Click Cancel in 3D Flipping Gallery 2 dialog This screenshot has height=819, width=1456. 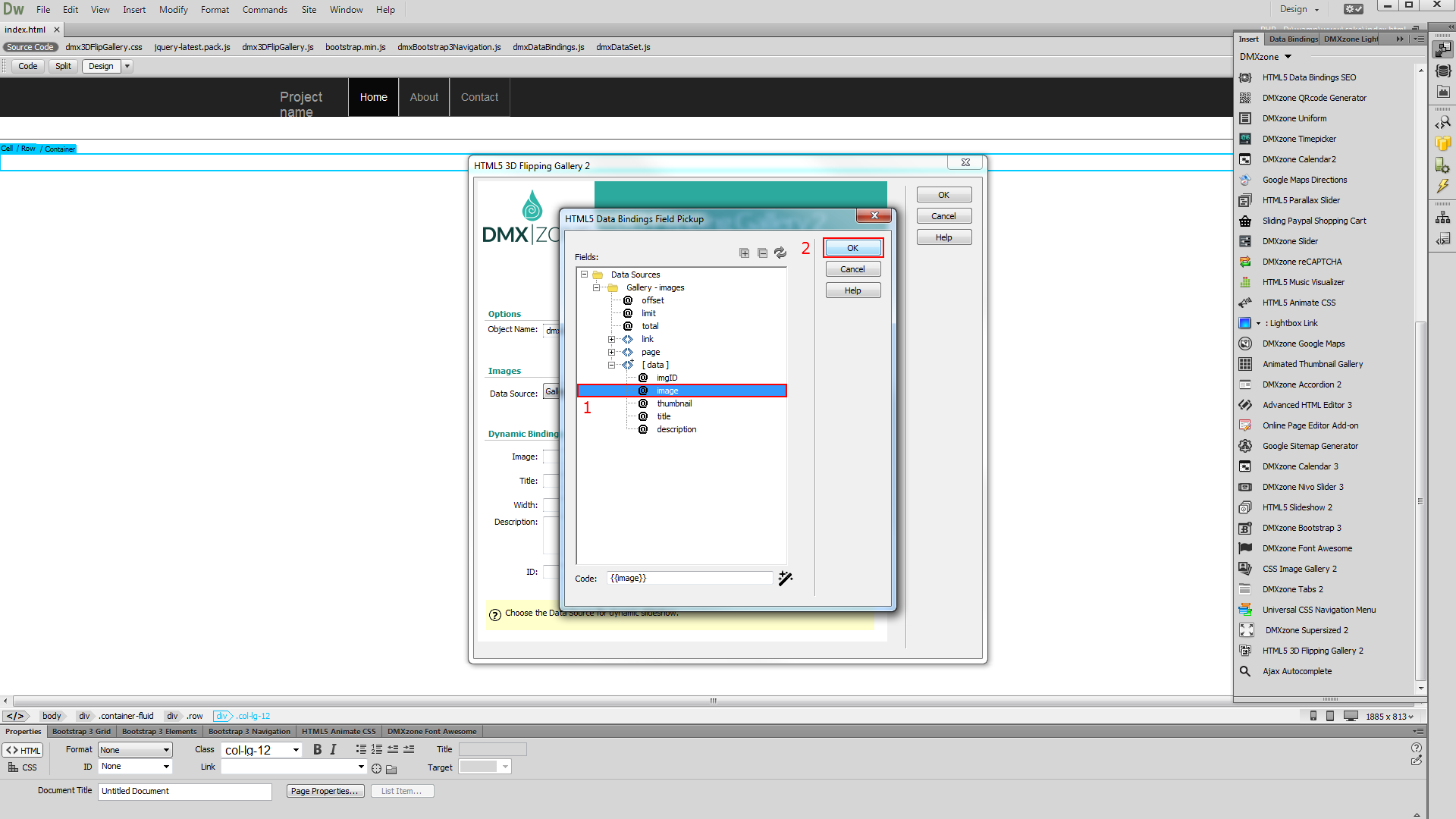[x=943, y=216]
